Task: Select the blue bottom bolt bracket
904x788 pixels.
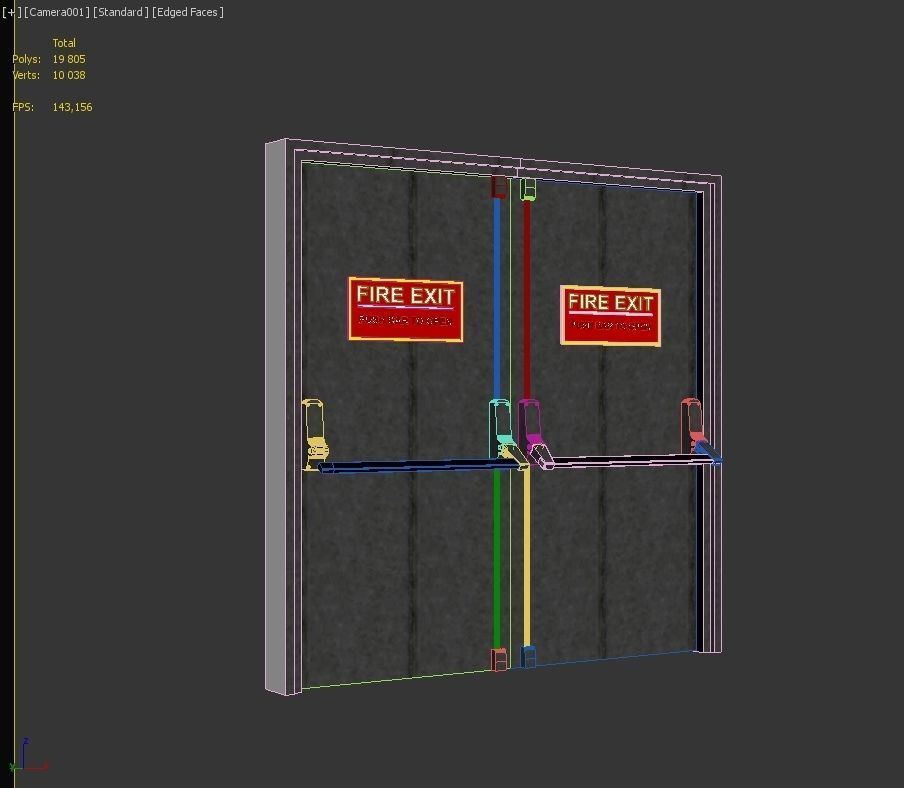Action: pos(528,657)
